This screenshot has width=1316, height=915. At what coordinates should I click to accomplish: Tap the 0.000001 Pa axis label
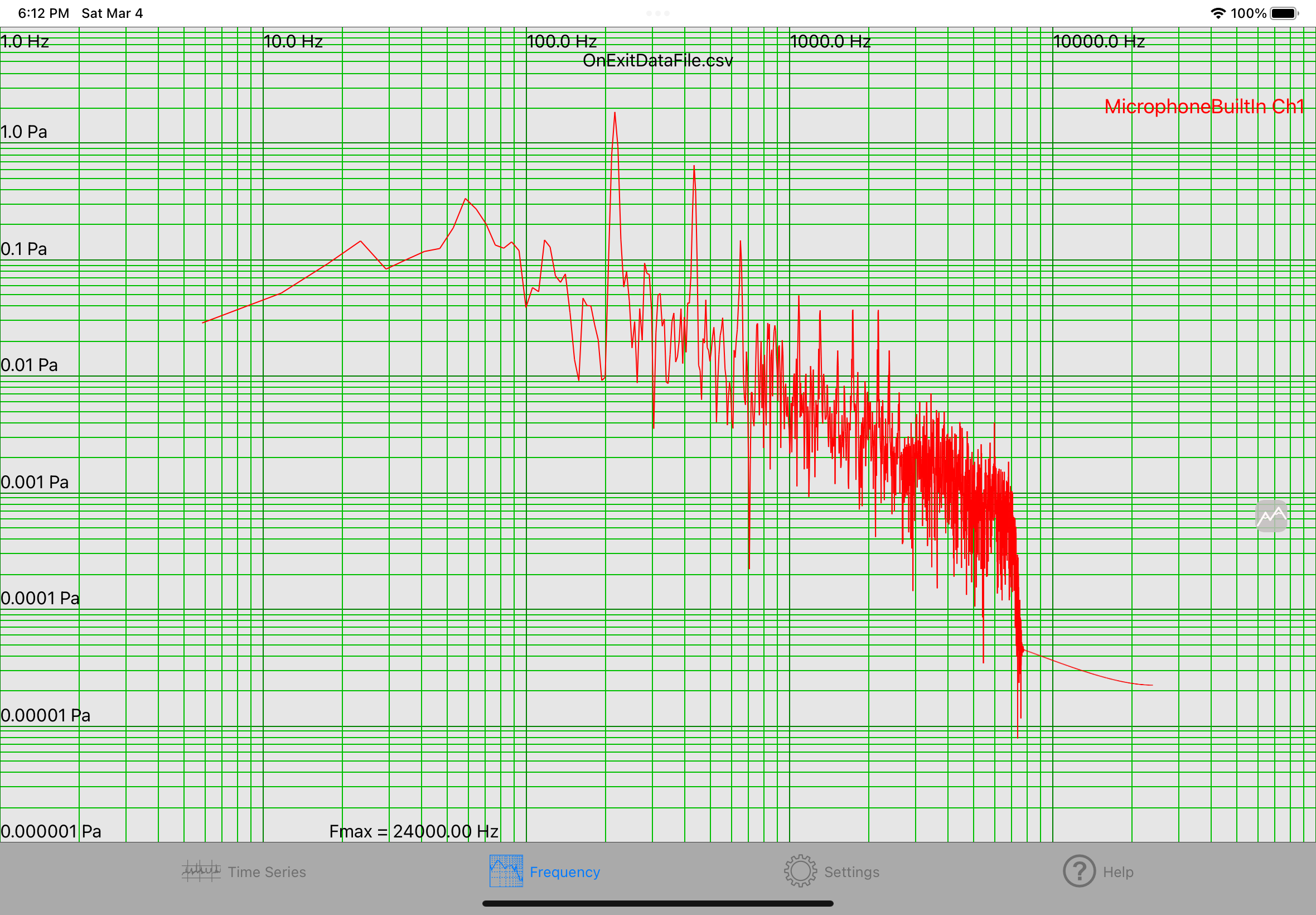click(x=51, y=831)
